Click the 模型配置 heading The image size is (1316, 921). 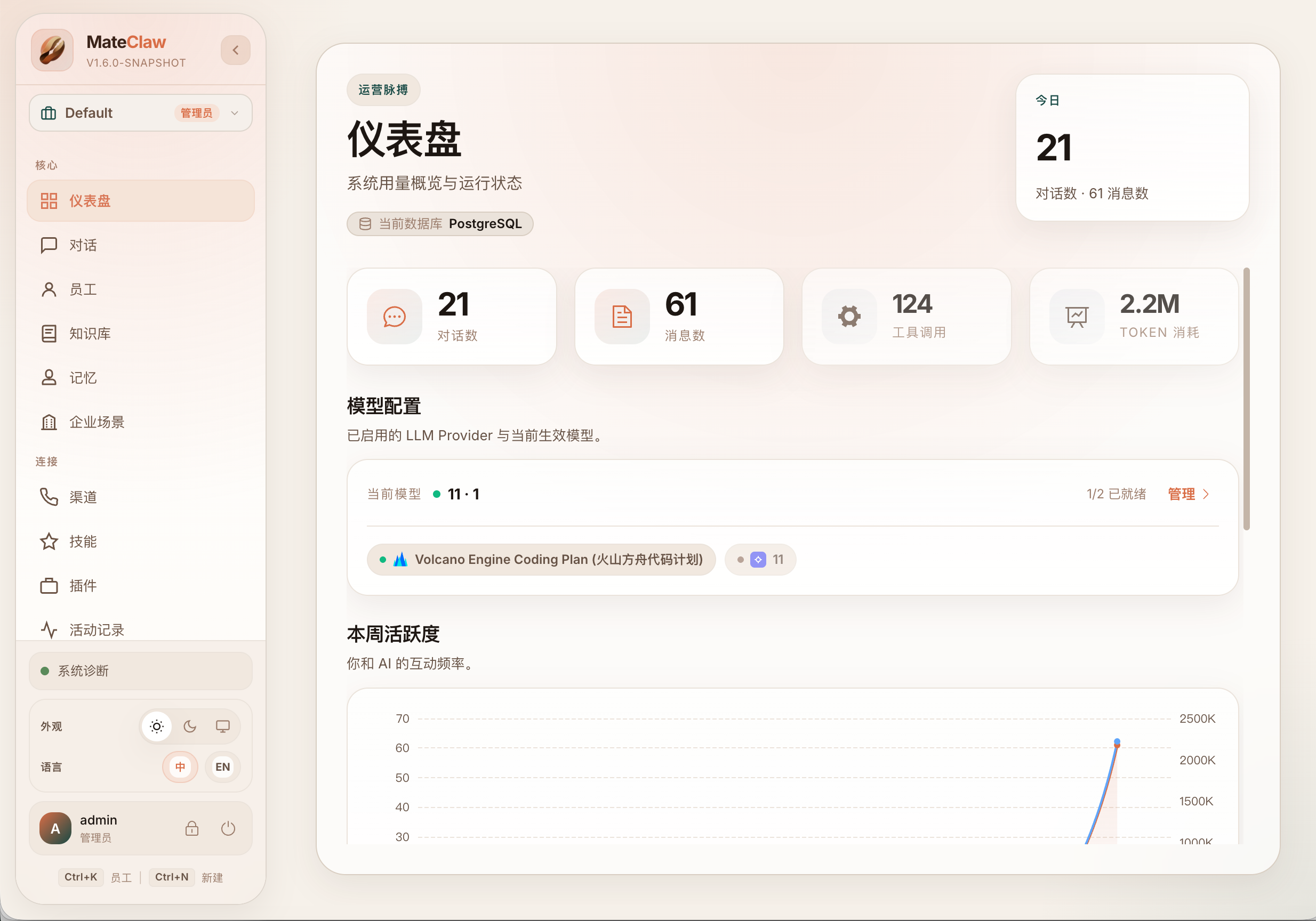tap(384, 406)
